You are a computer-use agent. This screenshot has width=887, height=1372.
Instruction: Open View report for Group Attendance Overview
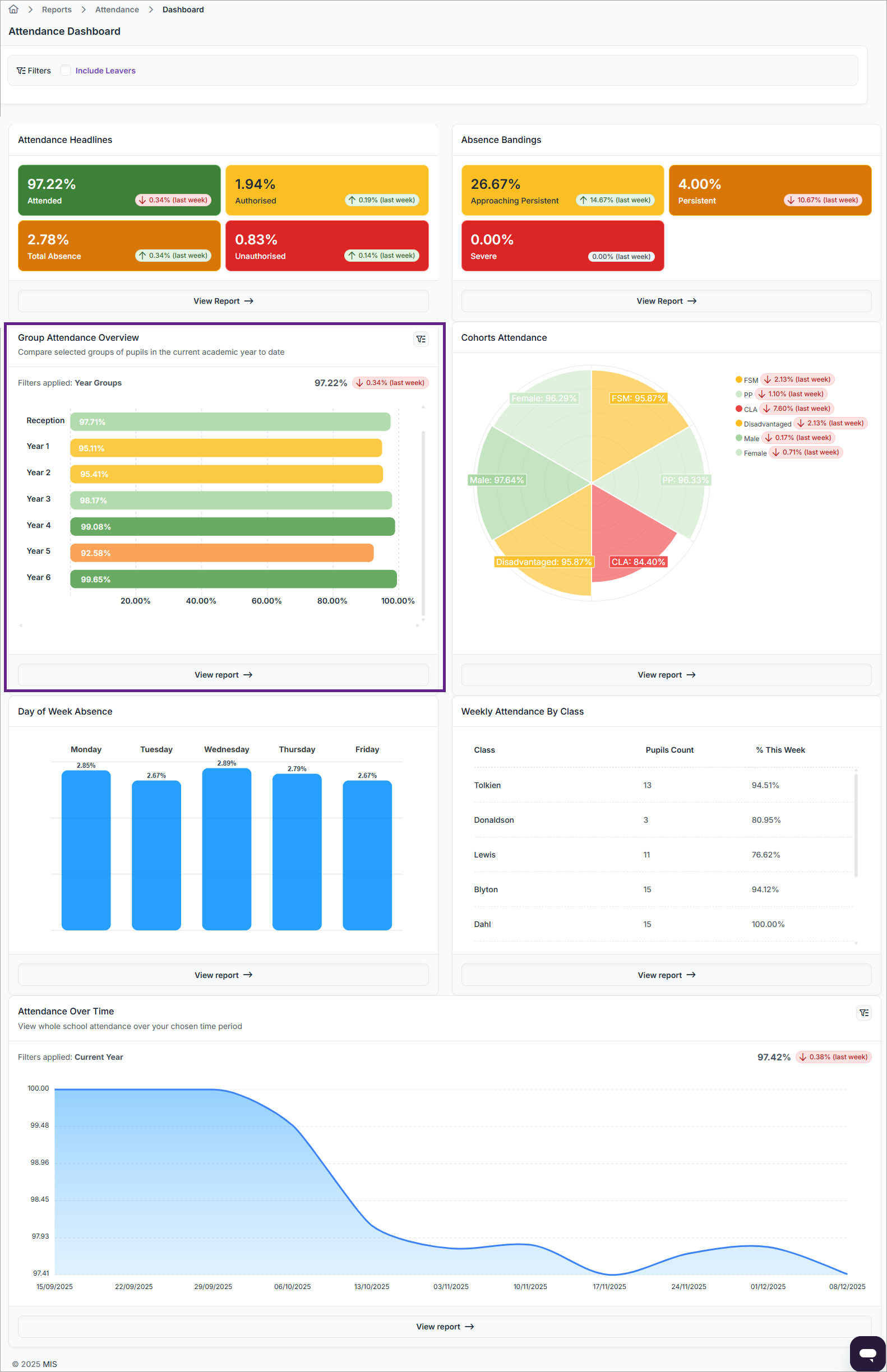pyautogui.click(x=224, y=675)
